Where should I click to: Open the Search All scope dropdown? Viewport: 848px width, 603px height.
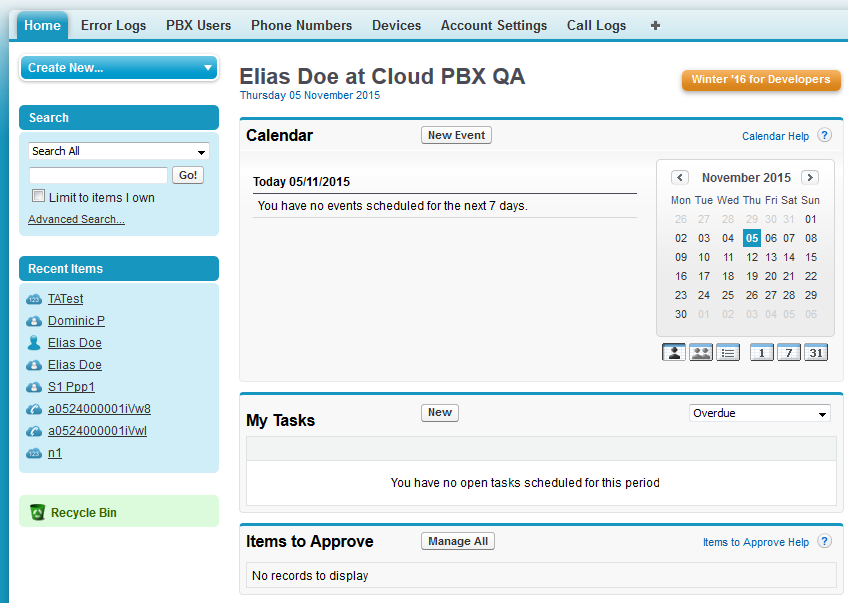[x=119, y=151]
